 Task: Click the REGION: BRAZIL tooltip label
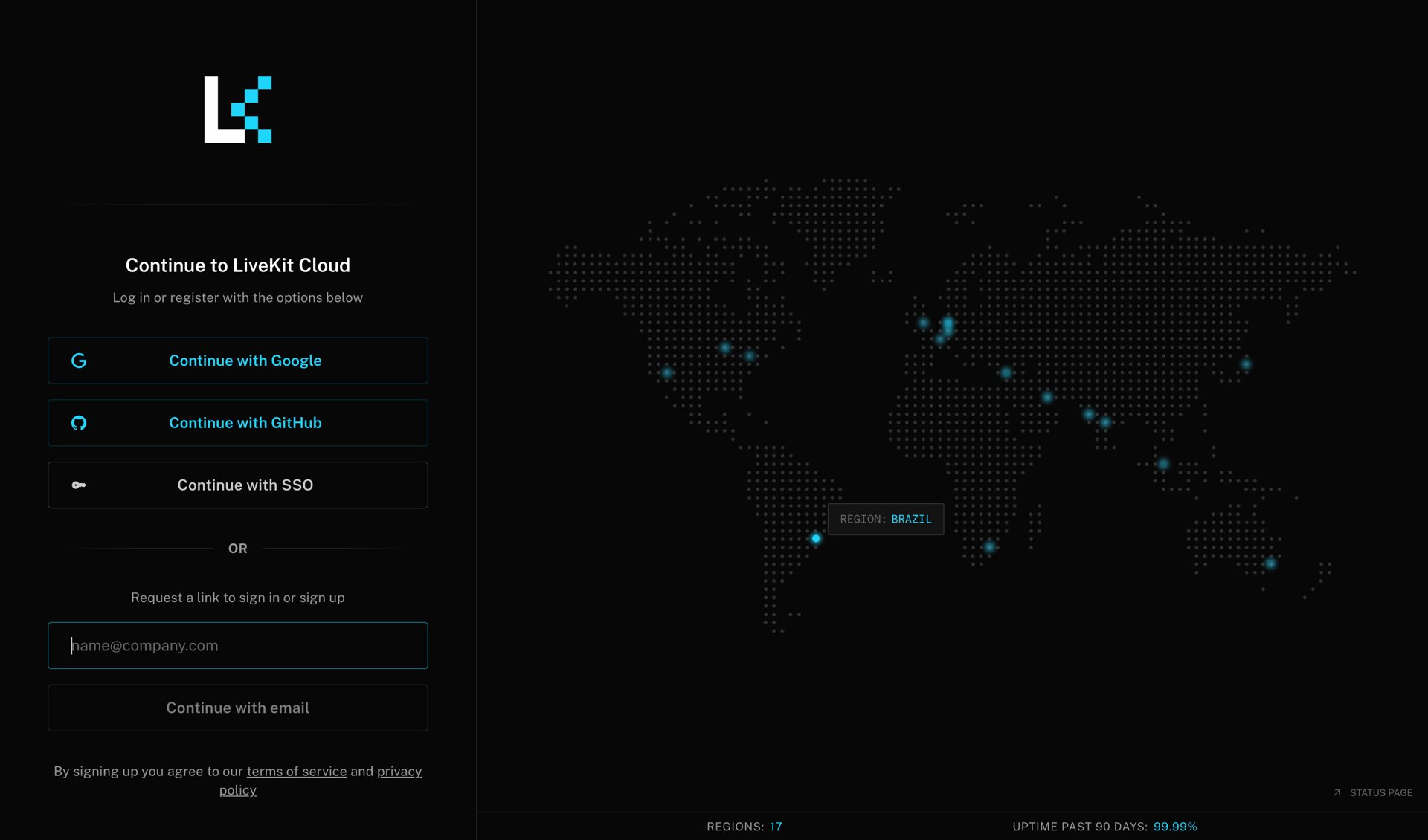point(886,519)
